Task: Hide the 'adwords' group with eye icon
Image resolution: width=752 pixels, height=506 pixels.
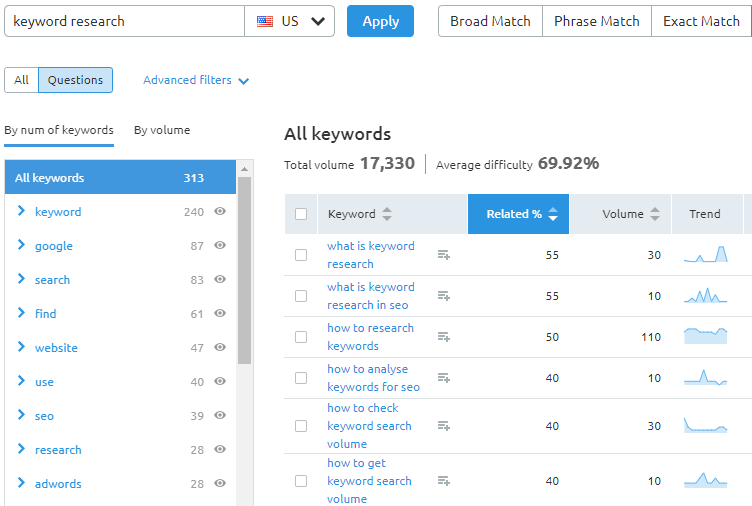Action: pos(220,484)
